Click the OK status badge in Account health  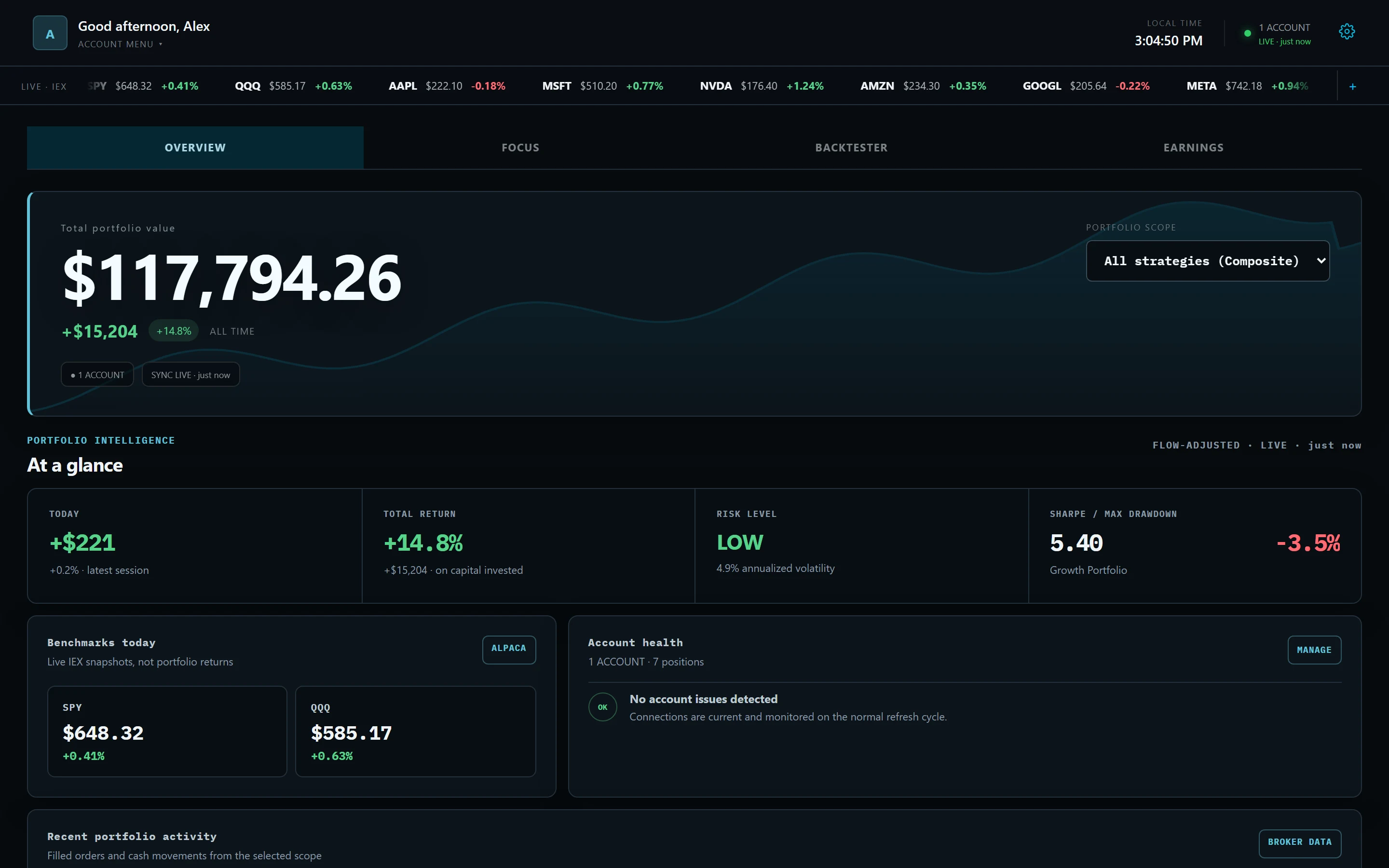click(x=602, y=707)
